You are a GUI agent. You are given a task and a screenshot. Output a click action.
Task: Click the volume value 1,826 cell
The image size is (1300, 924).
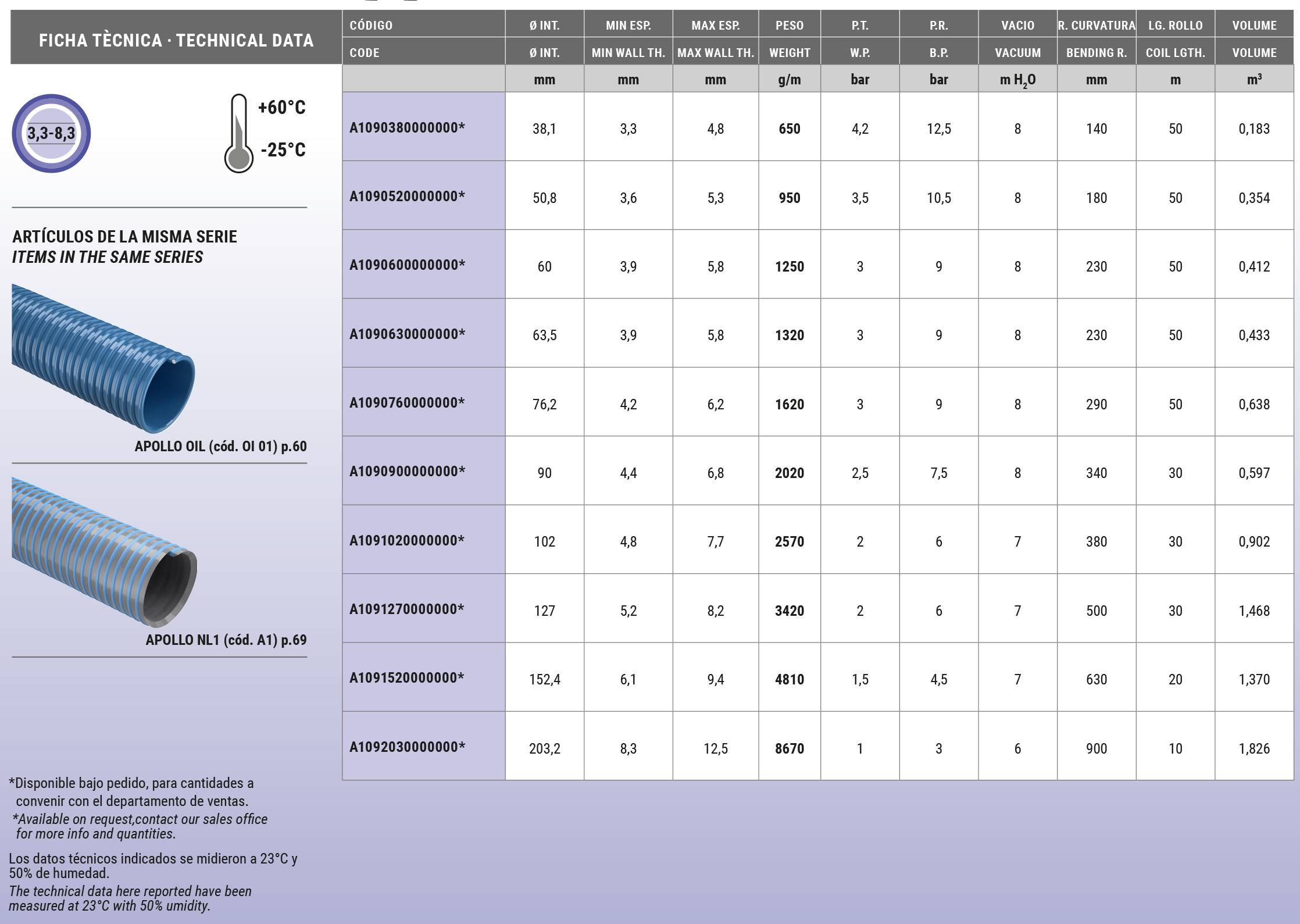(x=1253, y=748)
